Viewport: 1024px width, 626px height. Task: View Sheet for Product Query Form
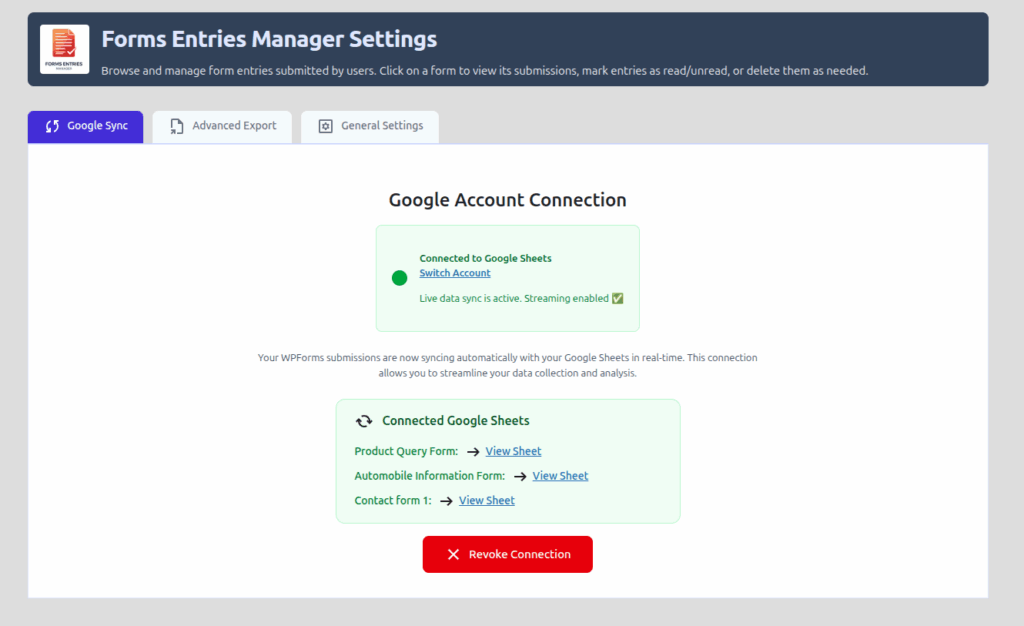coord(513,451)
